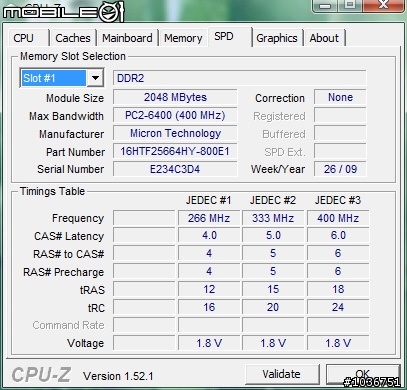Screen dimensions: 407x390
Task: Close the CPU-Z window
Action: tap(383, 5)
